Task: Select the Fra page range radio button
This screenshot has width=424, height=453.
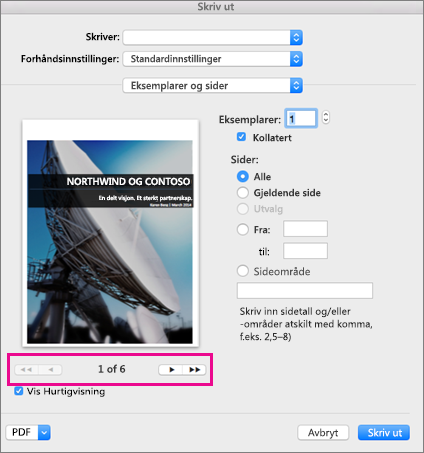Action: click(x=243, y=229)
